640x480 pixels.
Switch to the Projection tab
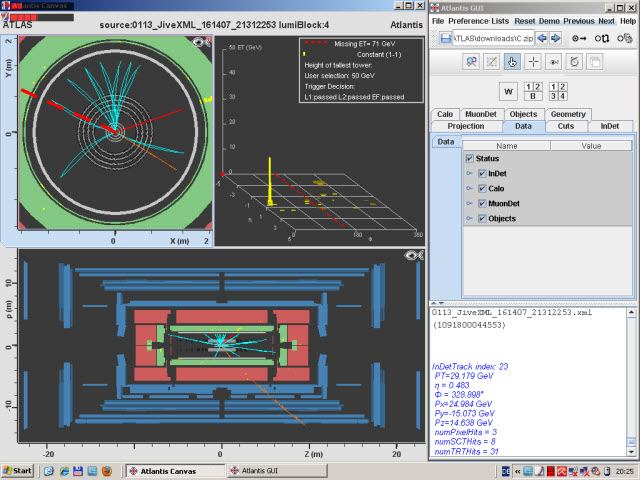click(x=466, y=126)
